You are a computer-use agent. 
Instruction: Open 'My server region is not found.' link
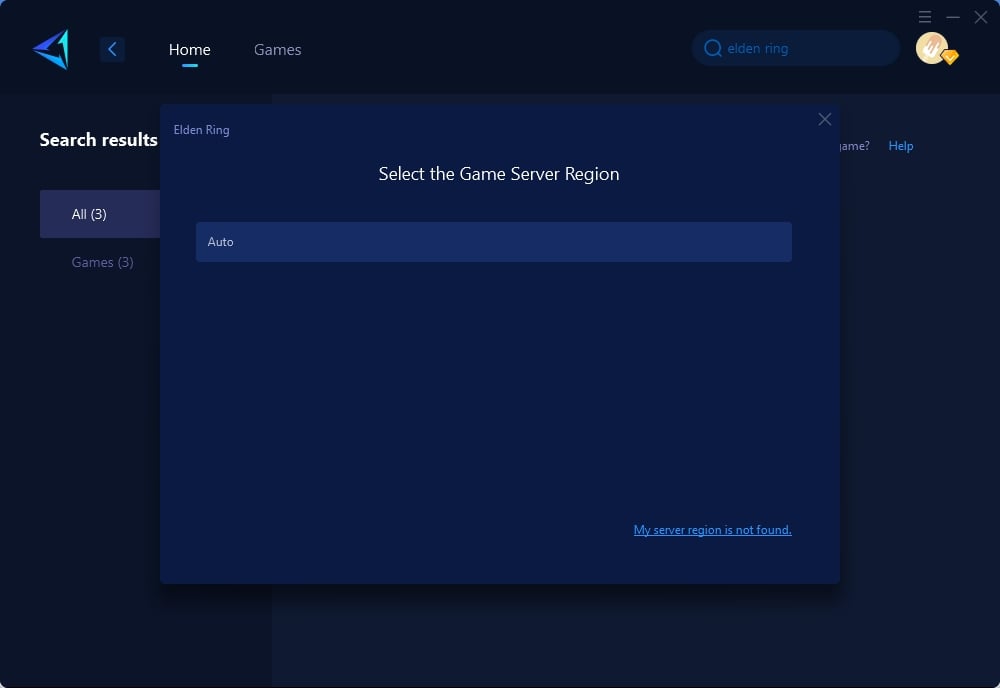coord(712,530)
